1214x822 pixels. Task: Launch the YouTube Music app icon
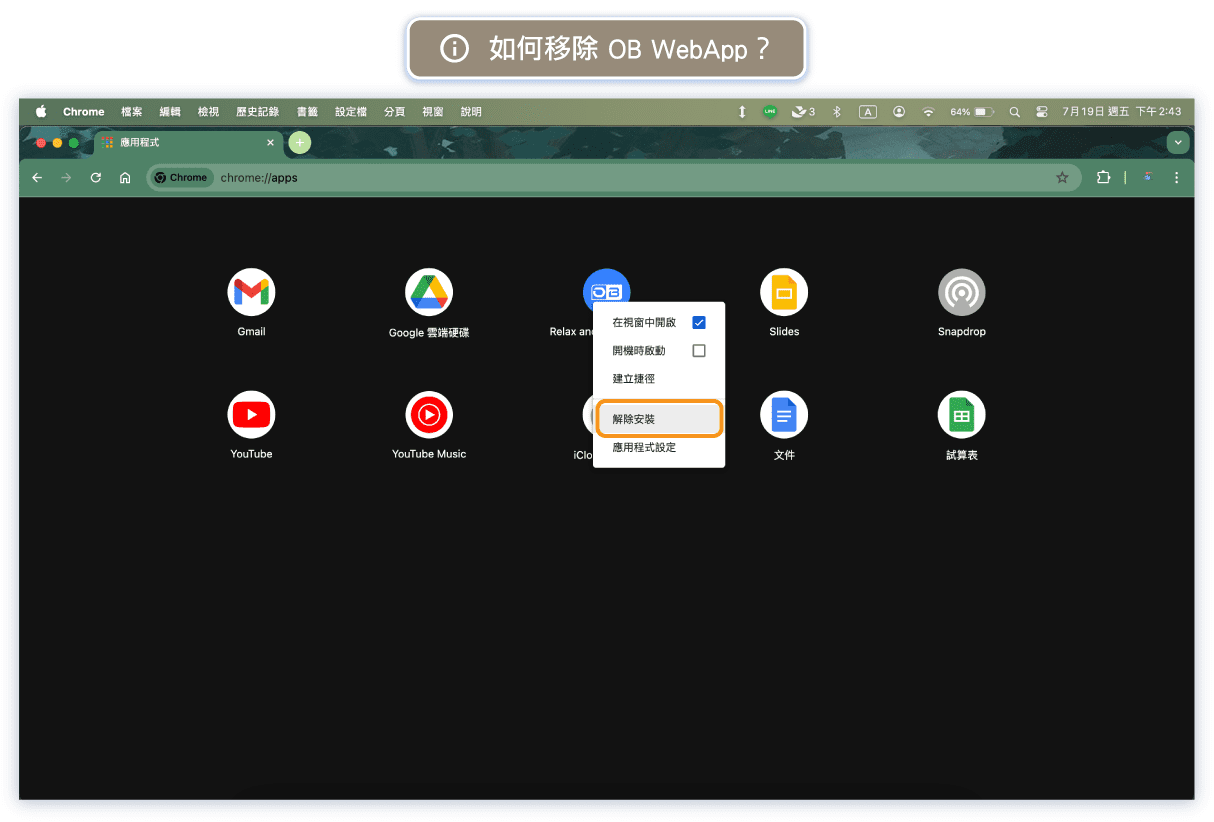[428, 414]
